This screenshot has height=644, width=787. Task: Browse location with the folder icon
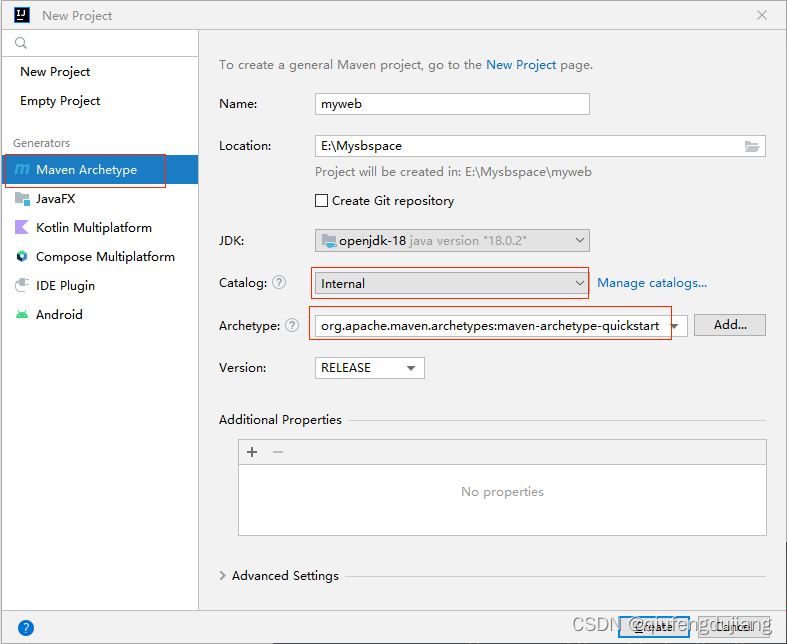point(751,146)
